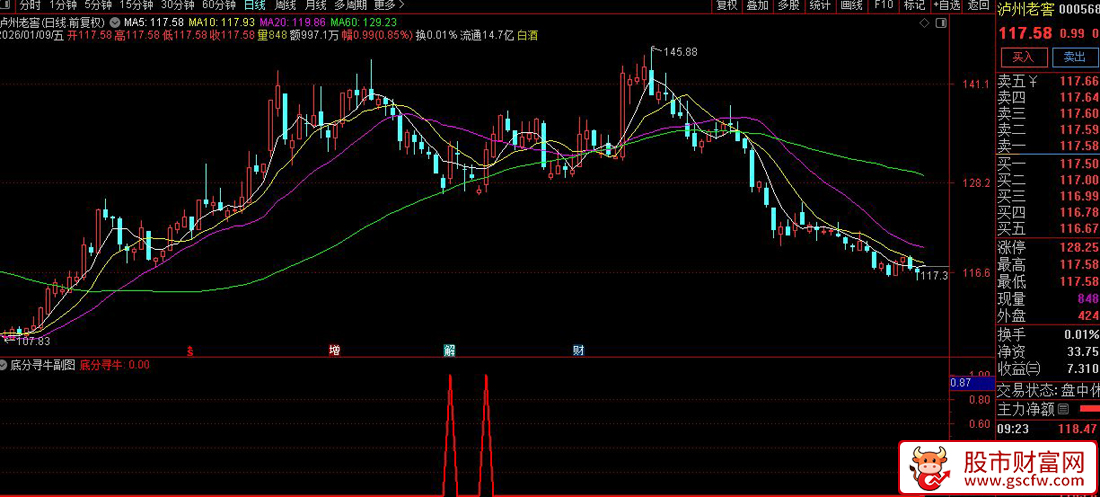The height and width of the screenshot is (497, 1100).
Task: Click the 画线 draw line toolbar button
Action: coord(851,5)
